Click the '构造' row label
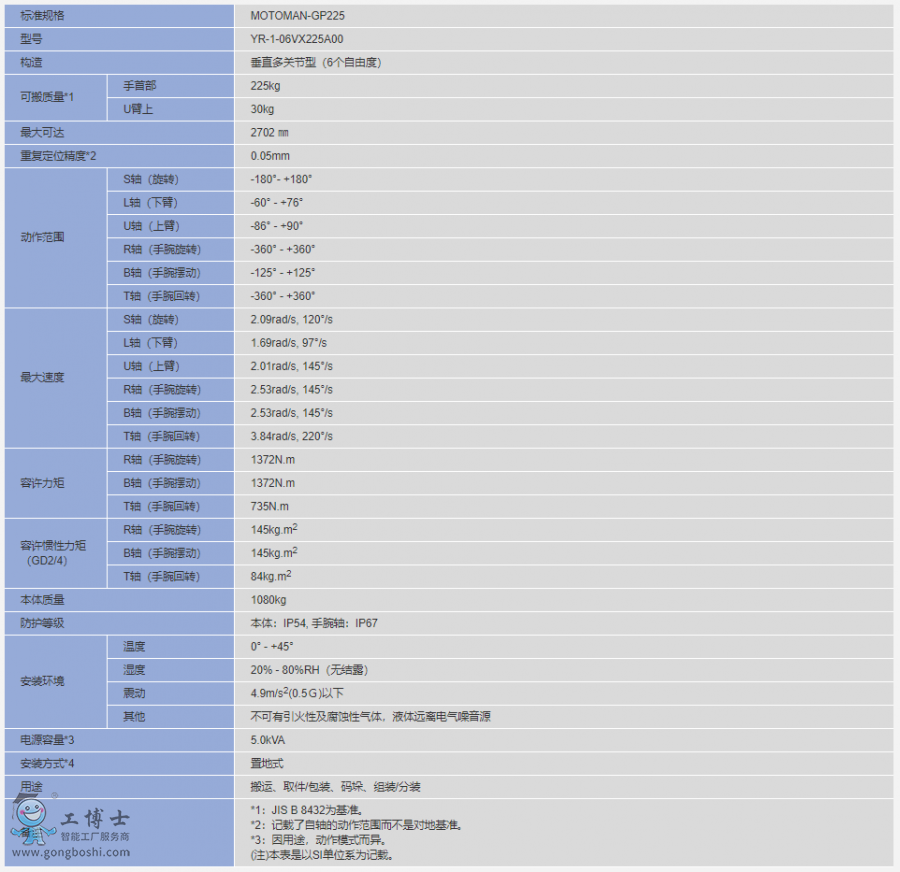 point(32,63)
